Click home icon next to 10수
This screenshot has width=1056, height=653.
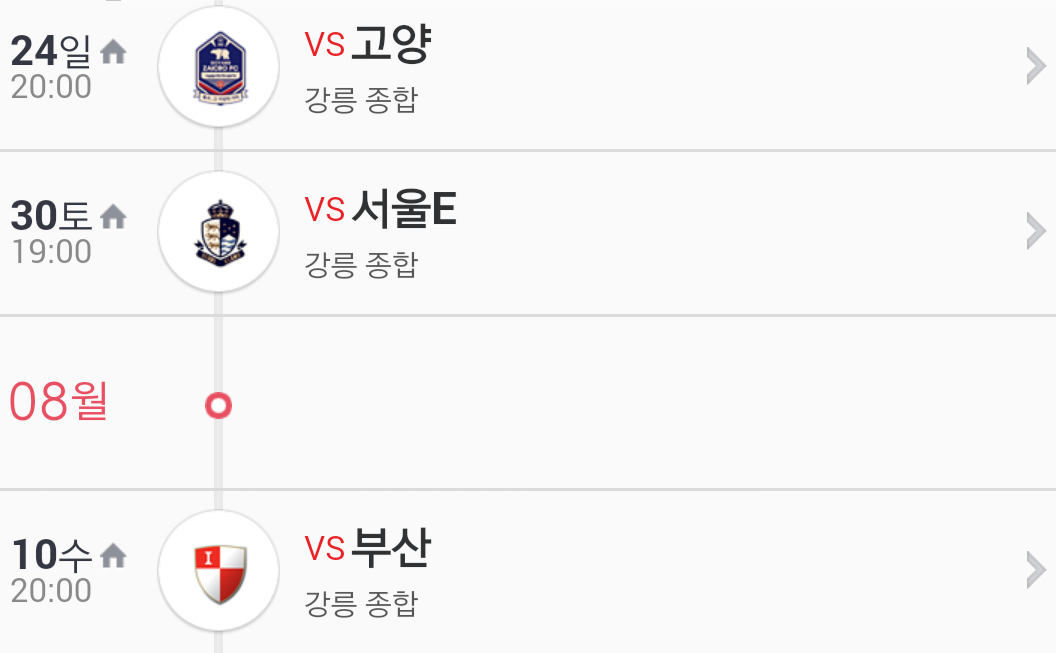pos(113,556)
